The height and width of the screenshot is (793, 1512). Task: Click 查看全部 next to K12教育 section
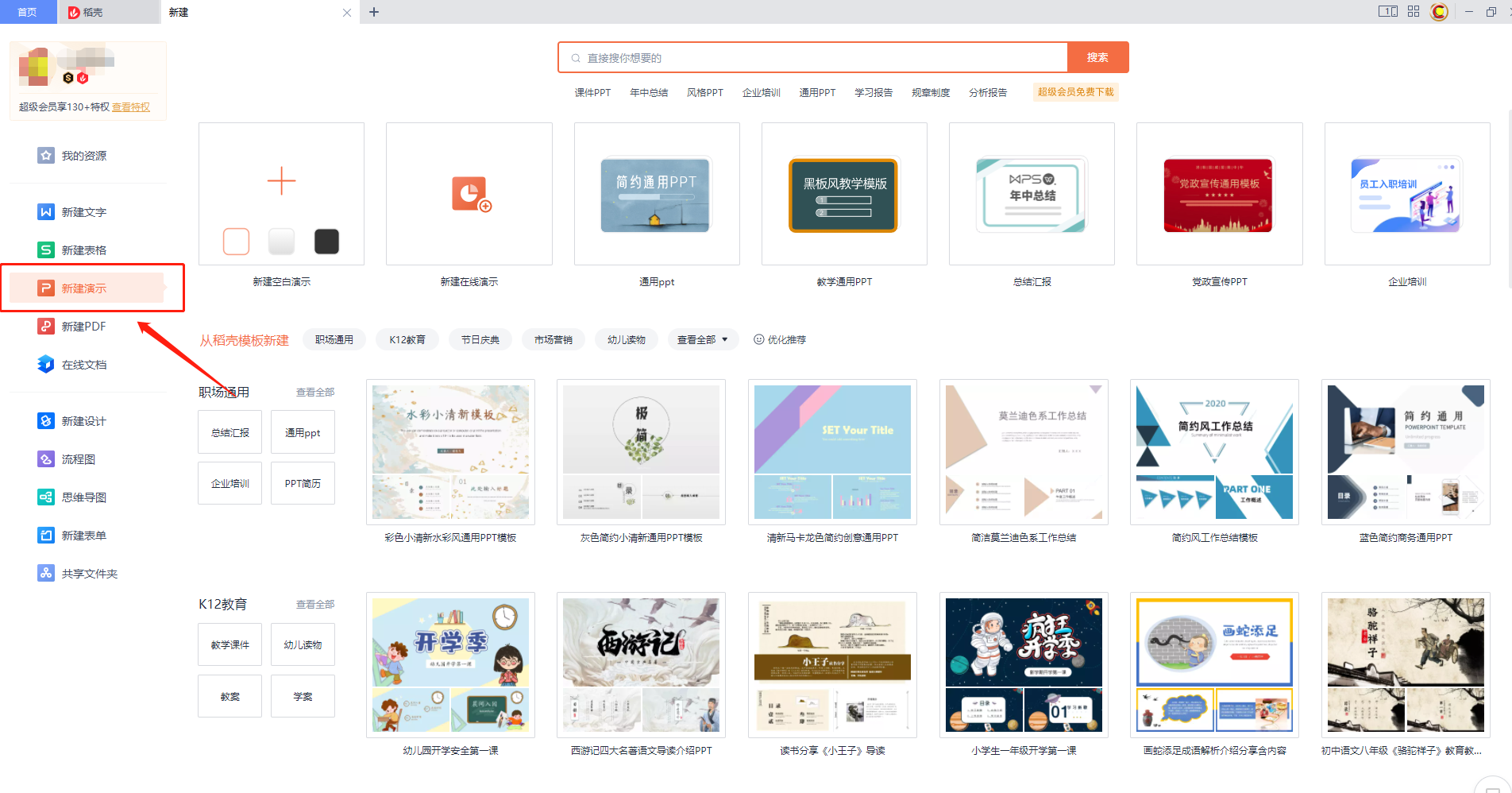click(x=315, y=605)
